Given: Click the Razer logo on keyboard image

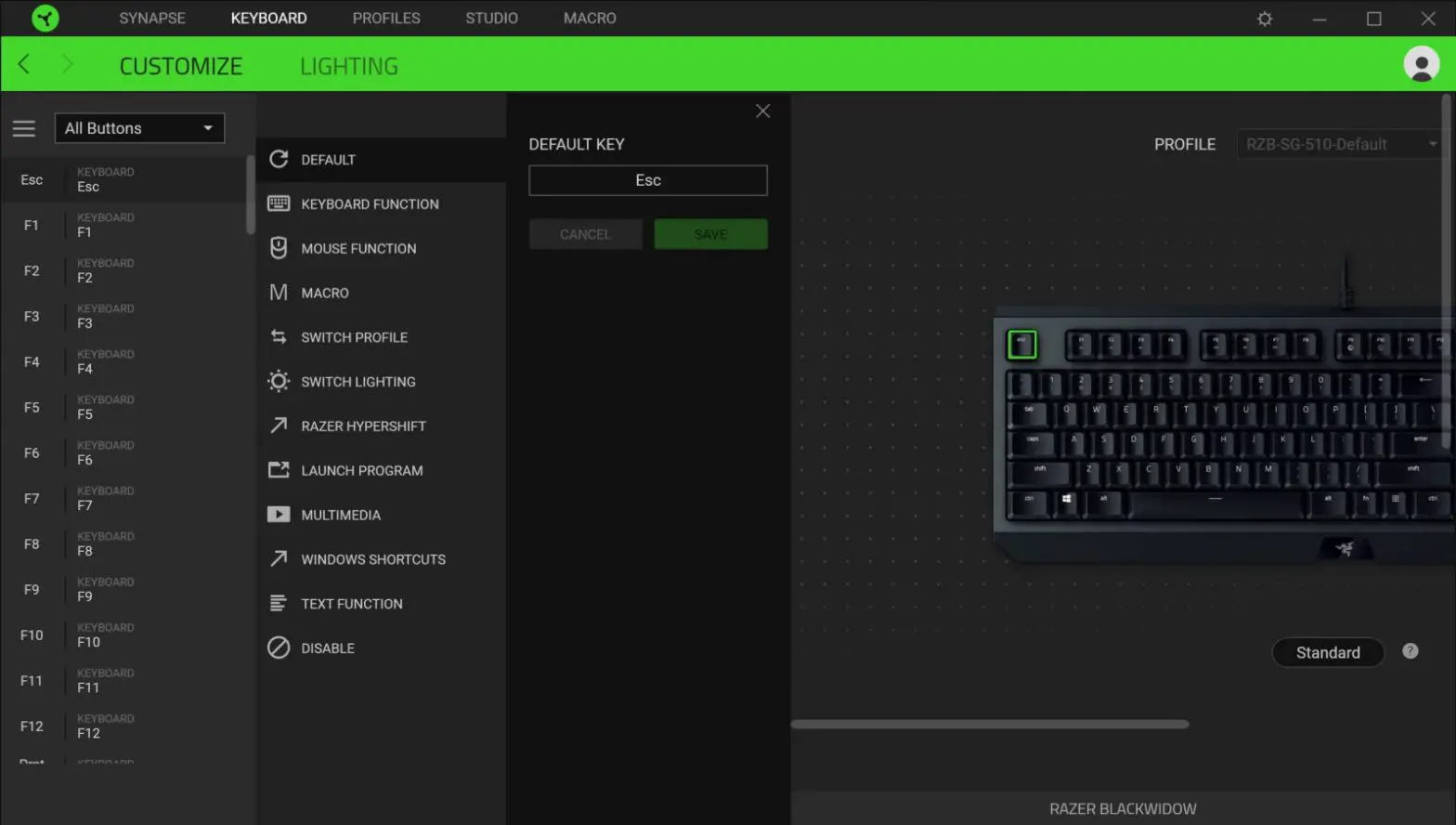Looking at the screenshot, I should point(1345,549).
